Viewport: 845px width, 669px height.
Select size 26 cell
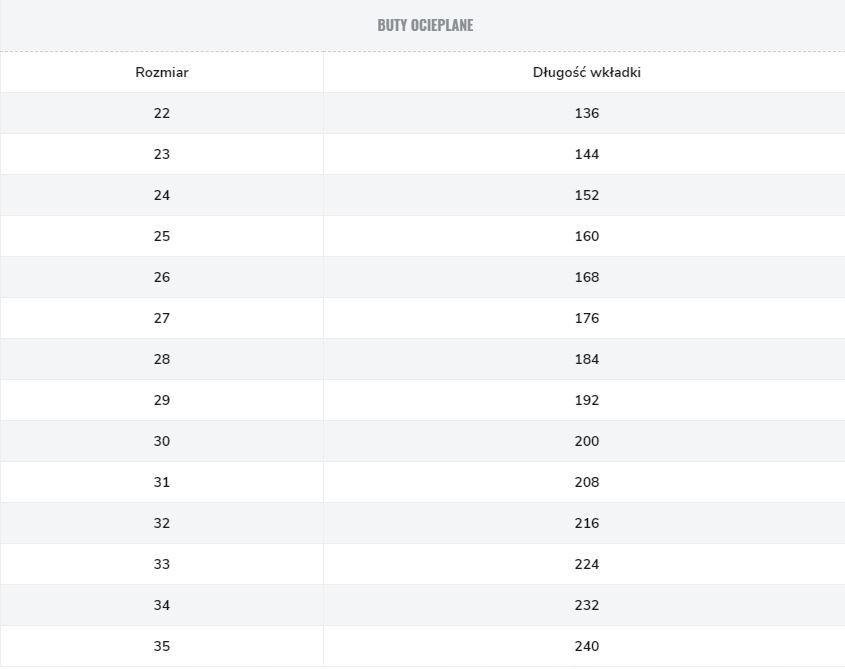(162, 277)
